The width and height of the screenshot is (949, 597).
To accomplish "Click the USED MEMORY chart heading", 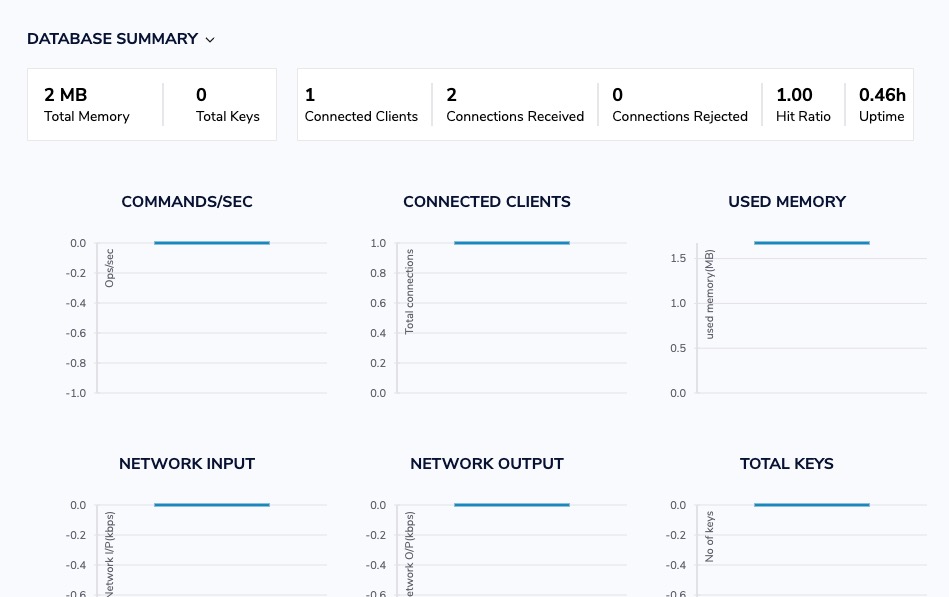I will click(786, 202).
